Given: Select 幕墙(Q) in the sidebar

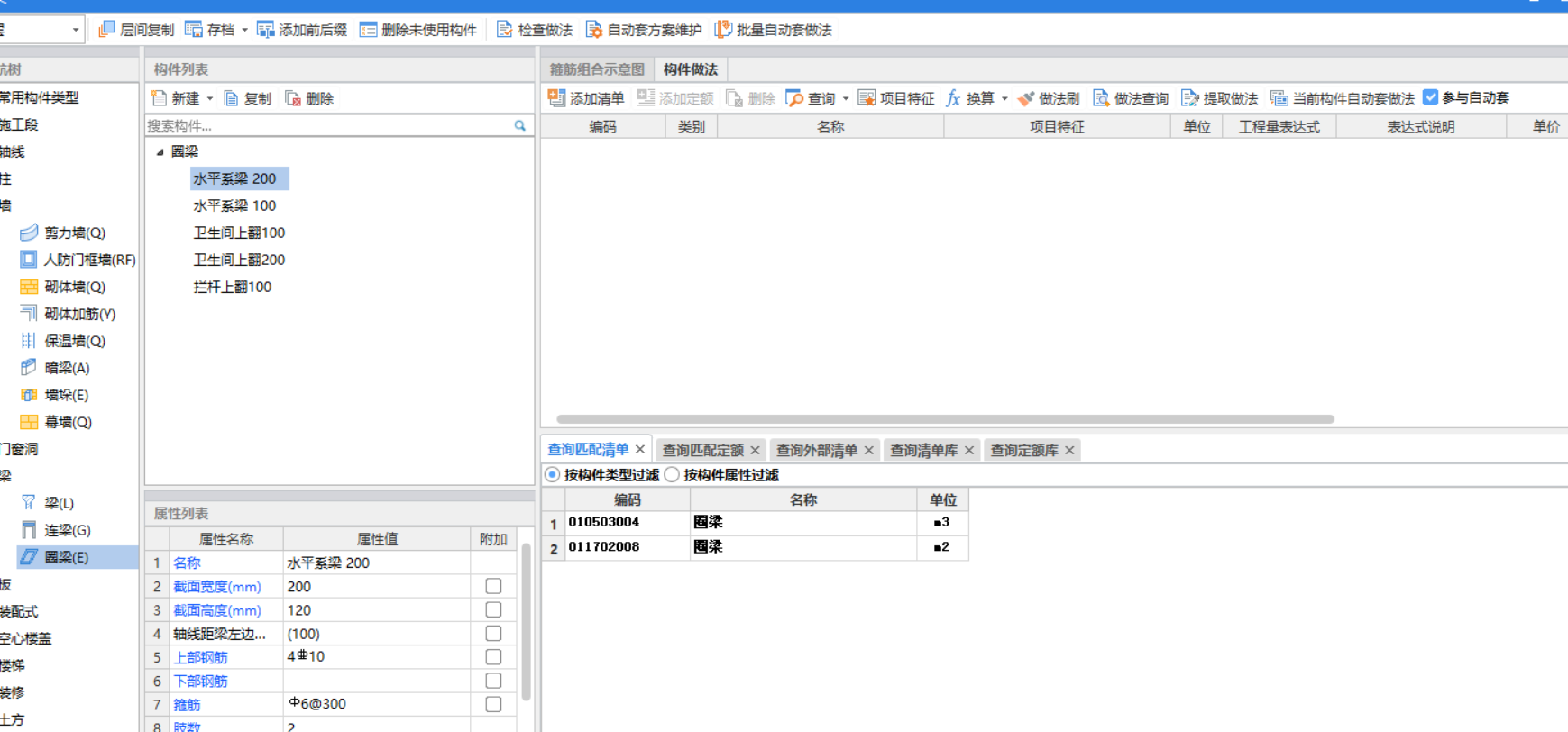Looking at the screenshot, I should 68,422.
